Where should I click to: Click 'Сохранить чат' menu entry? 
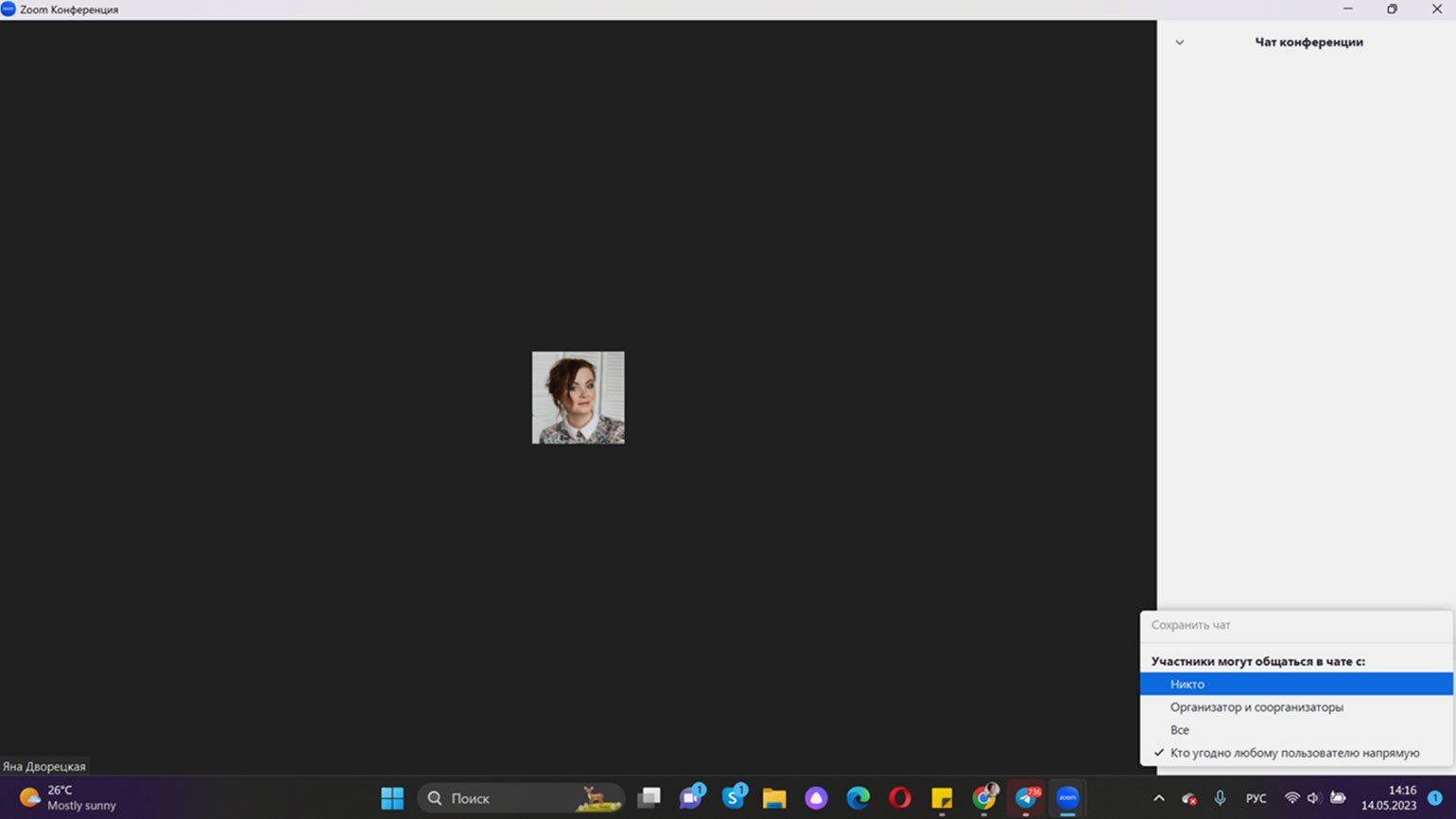(1190, 625)
